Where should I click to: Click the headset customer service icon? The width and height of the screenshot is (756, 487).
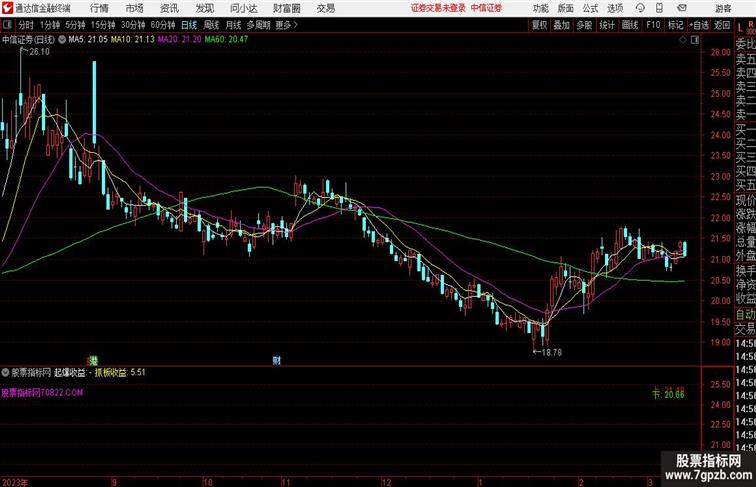(640, 8)
